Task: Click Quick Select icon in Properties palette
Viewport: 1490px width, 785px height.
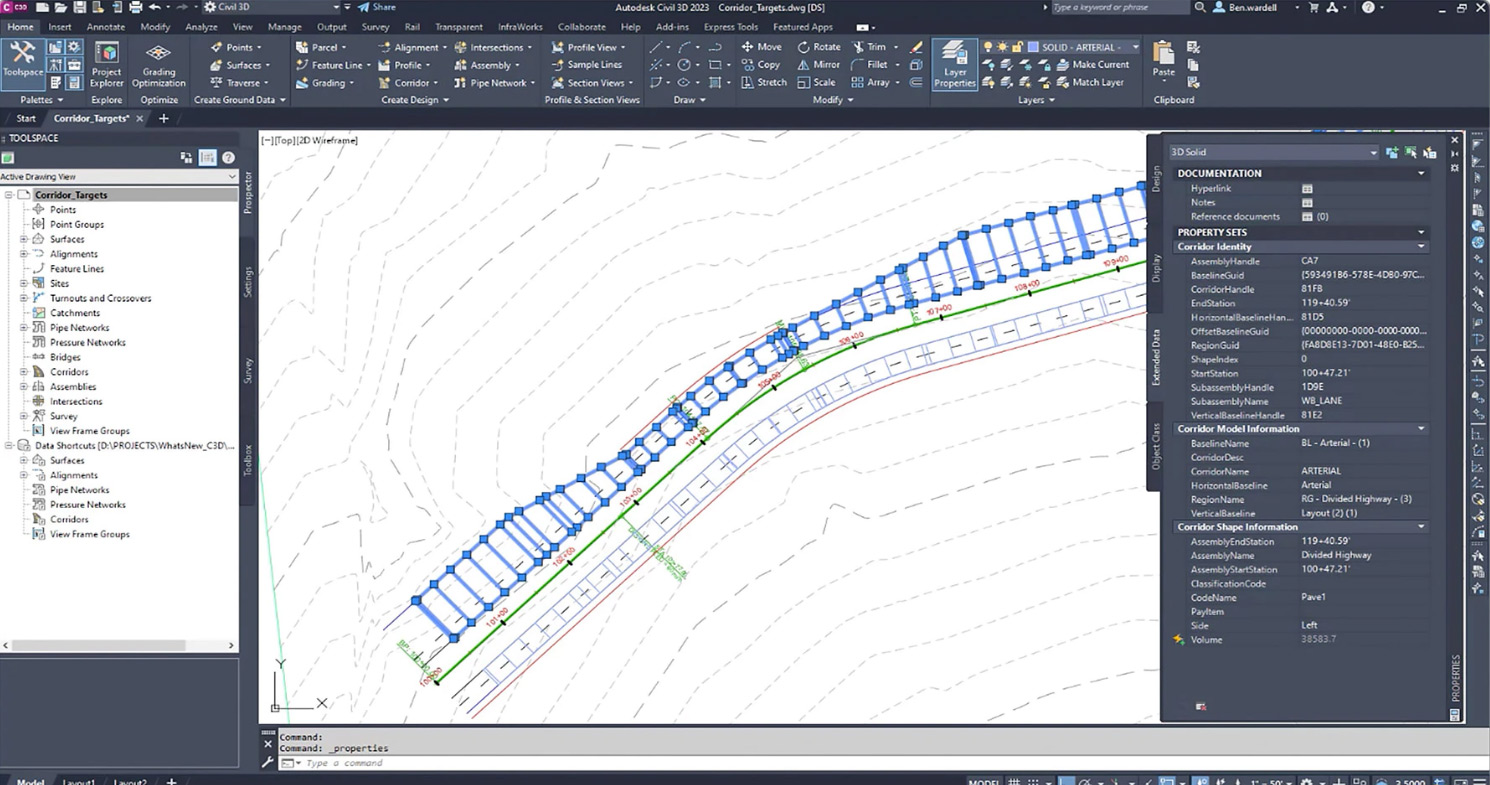Action: pos(1429,153)
